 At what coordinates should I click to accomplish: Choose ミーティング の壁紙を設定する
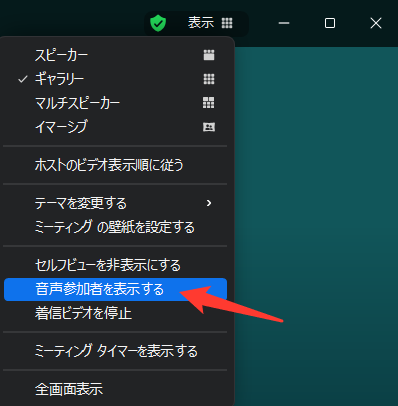click(x=115, y=227)
